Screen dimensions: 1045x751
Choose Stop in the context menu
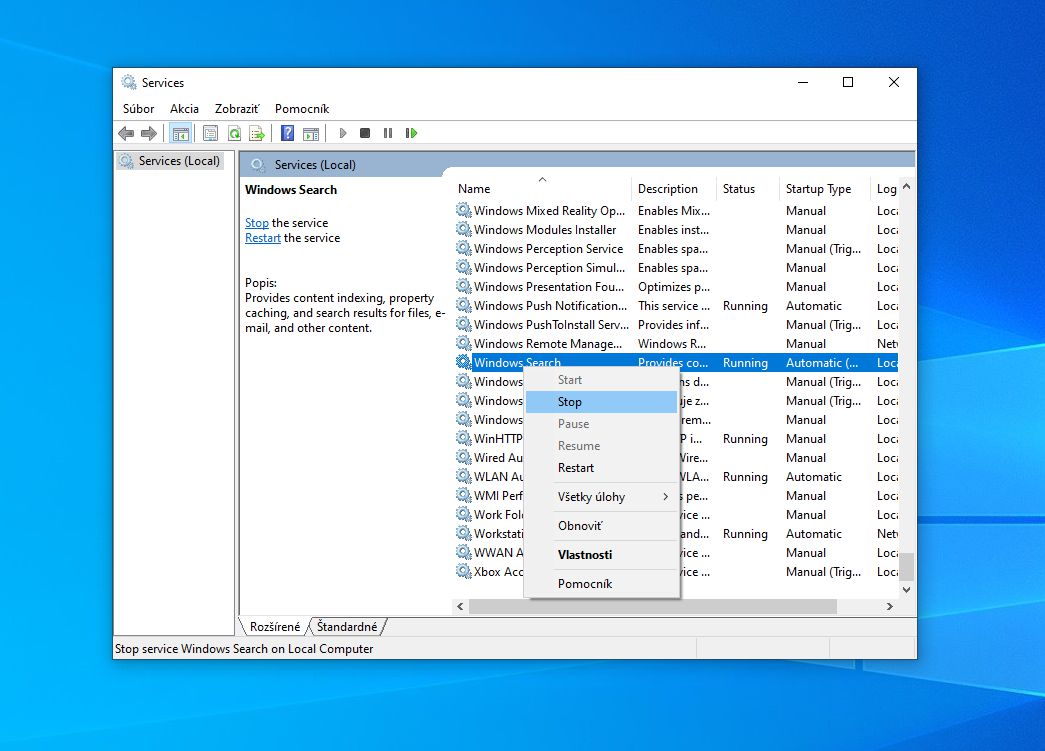[x=601, y=402]
